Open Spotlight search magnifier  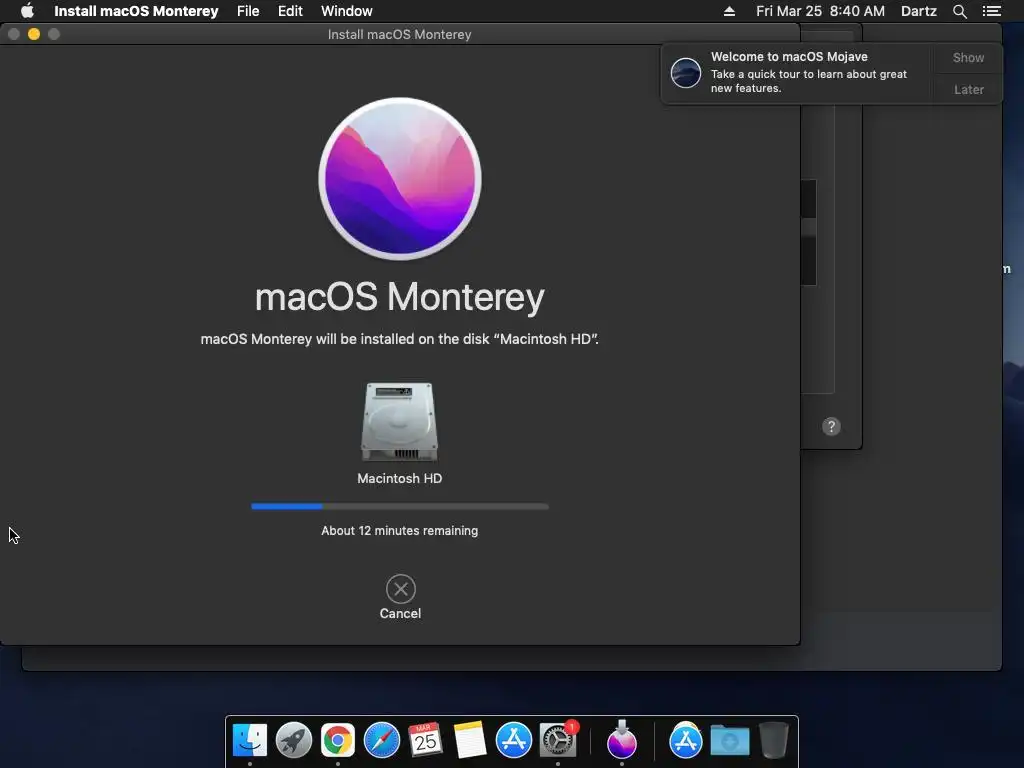pos(959,11)
